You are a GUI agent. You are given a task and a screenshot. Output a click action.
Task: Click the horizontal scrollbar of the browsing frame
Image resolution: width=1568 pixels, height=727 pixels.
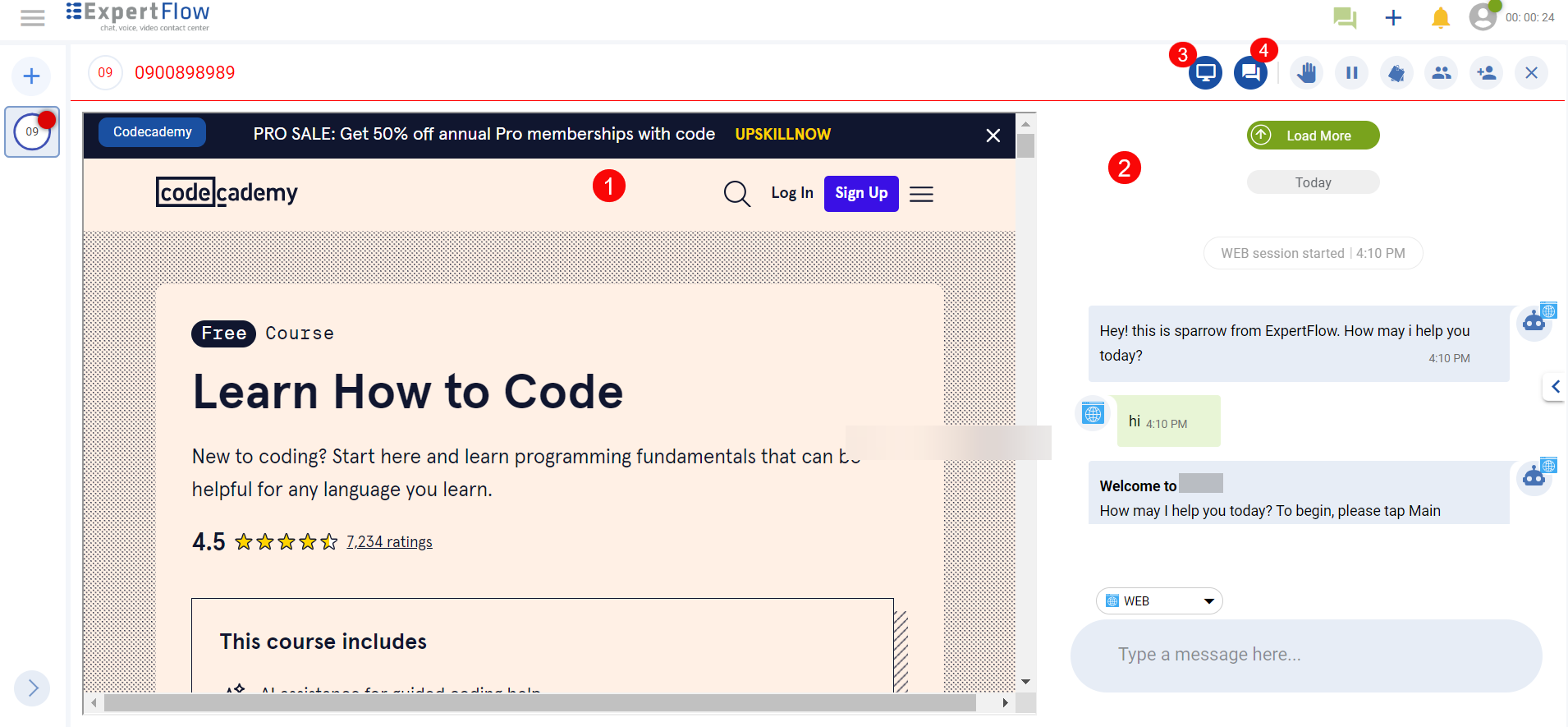[539, 703]
